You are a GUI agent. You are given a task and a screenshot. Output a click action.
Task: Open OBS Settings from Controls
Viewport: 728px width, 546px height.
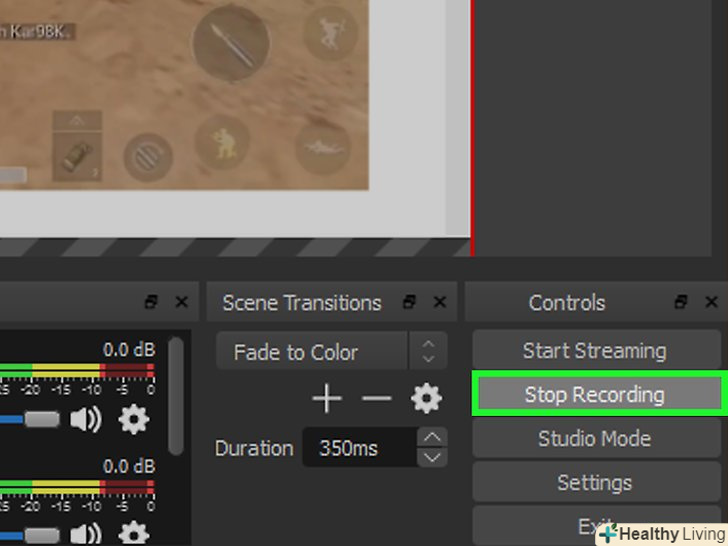596,482
